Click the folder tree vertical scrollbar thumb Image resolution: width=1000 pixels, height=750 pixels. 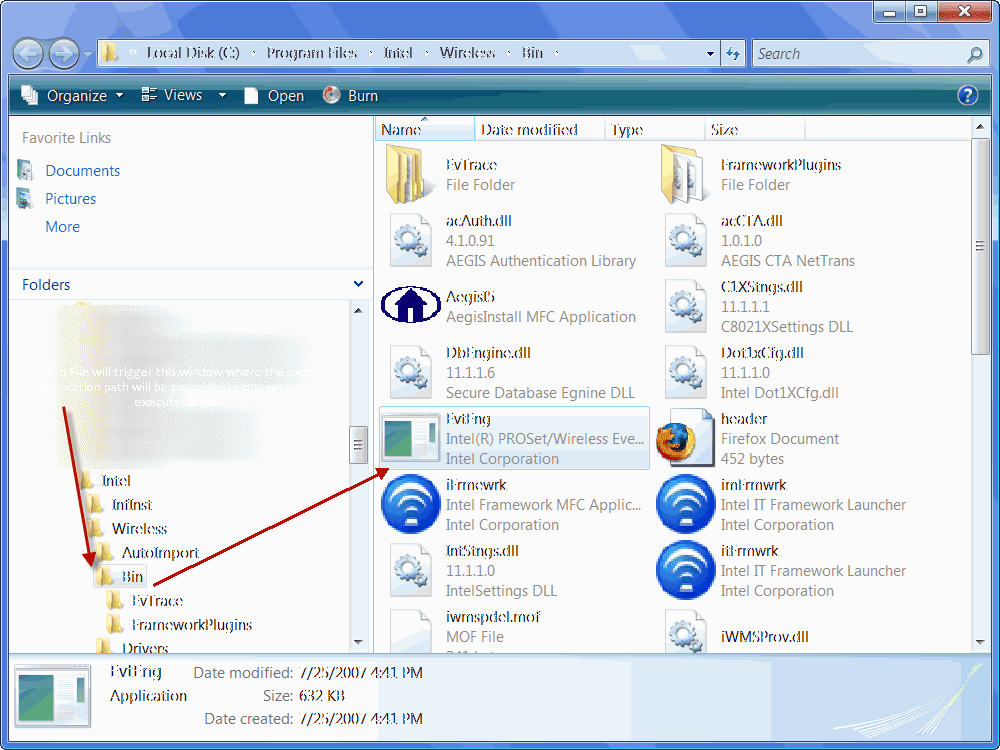(x=358, y=445)
